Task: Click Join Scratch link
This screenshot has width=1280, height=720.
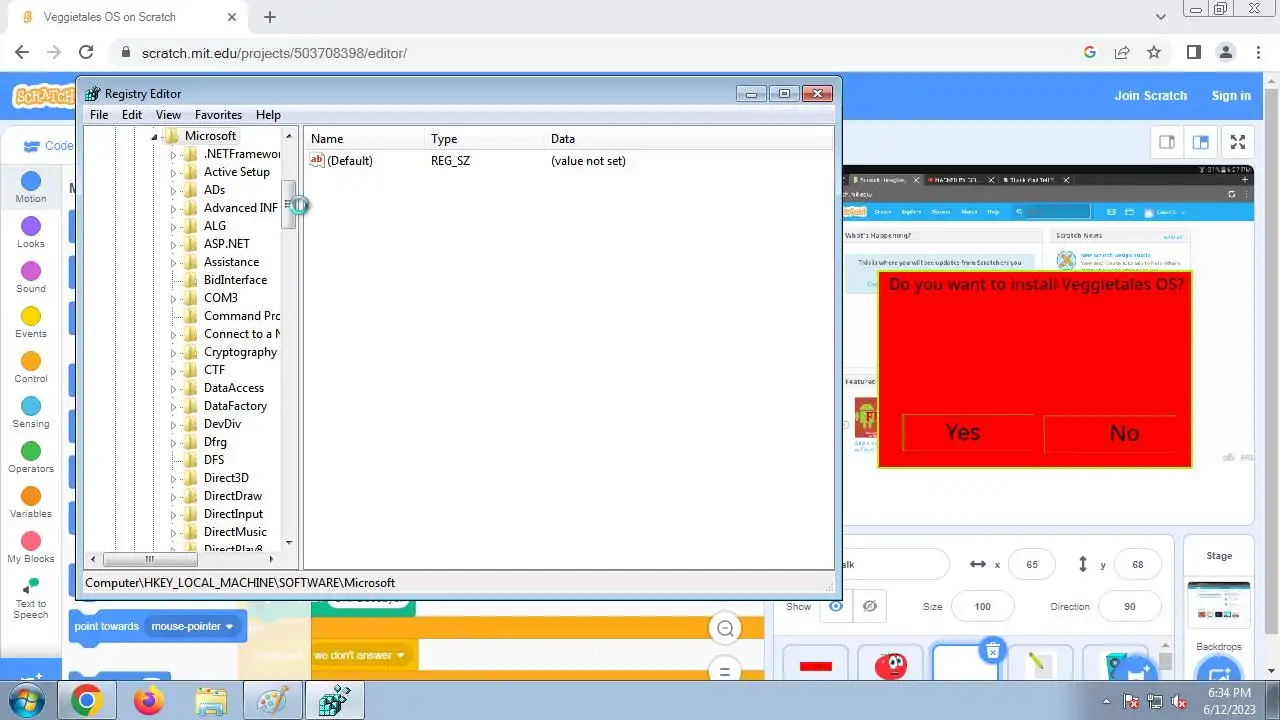Action: tap(1151, 96)
